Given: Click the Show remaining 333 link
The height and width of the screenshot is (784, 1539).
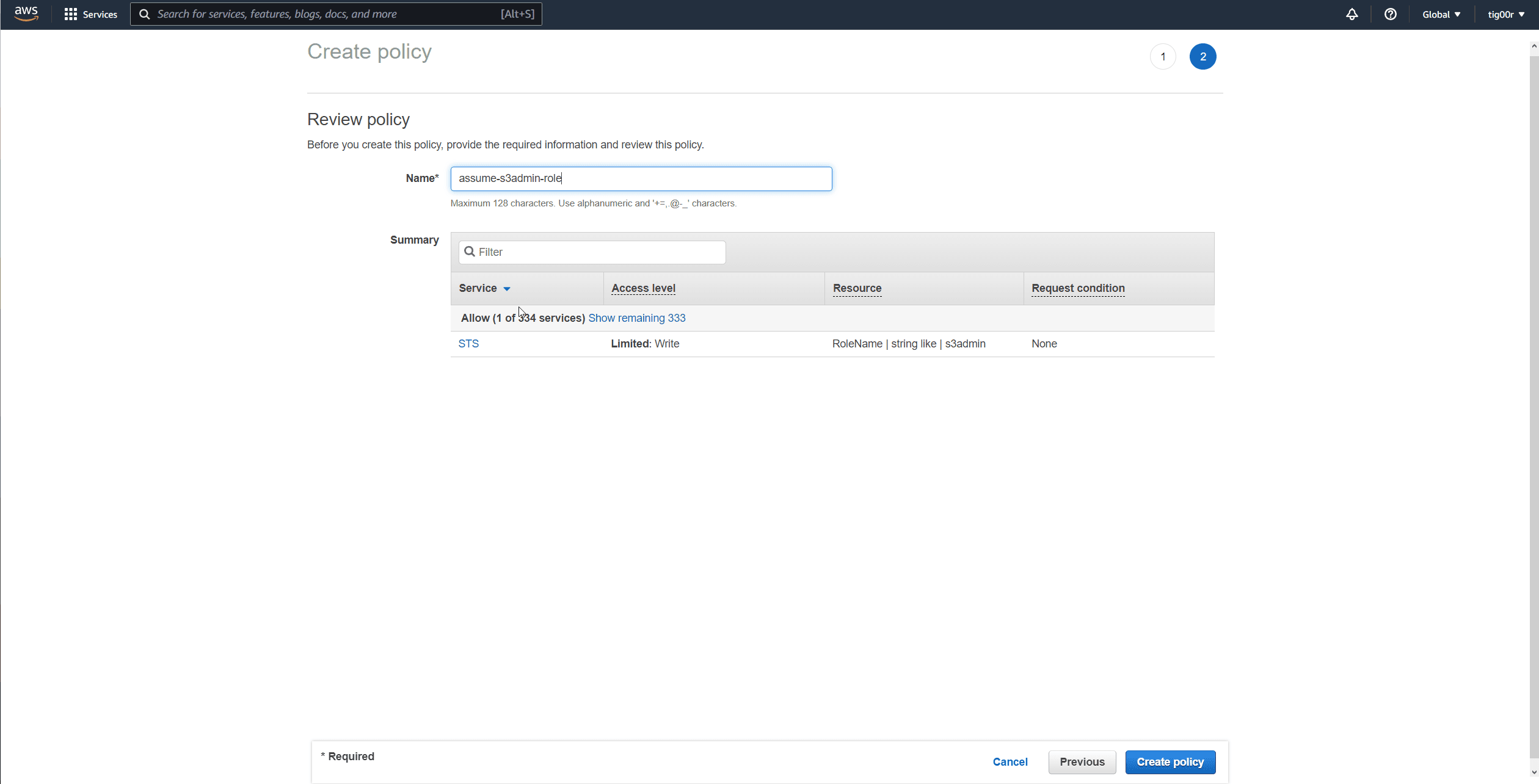Looking at the screenshot, I should click(x=636, y=318).
